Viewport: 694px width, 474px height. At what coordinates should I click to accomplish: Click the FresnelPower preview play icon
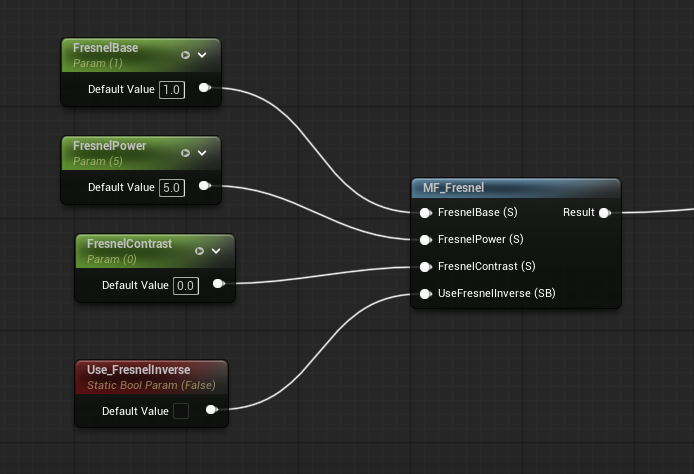[x=185, y=153]
